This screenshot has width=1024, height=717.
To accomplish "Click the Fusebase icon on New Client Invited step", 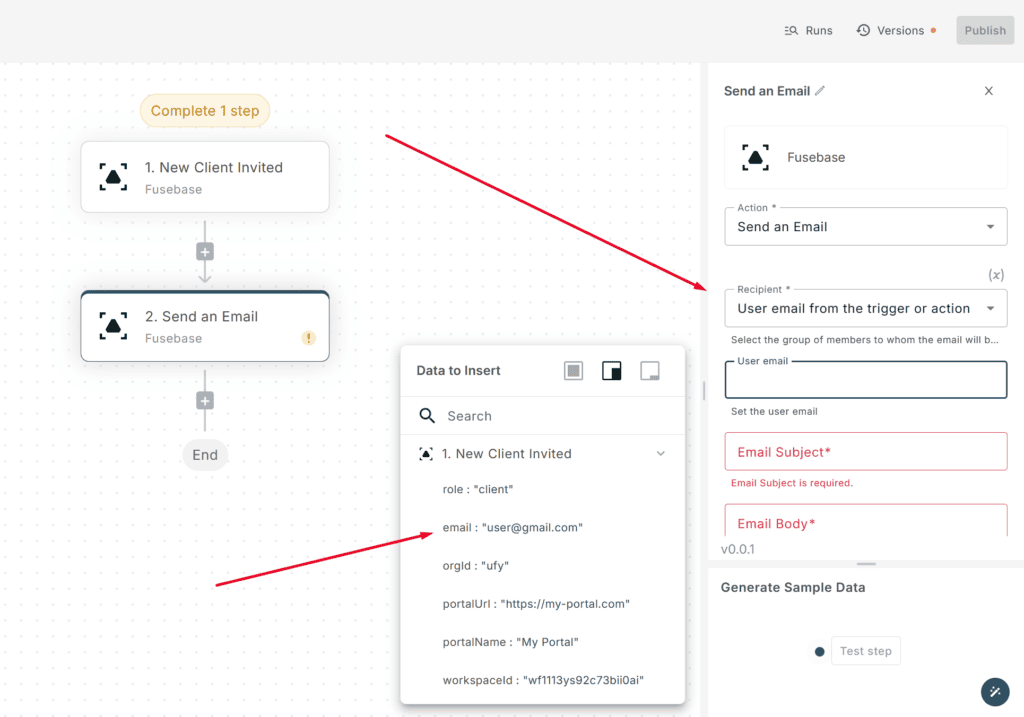I will (113, 177).
